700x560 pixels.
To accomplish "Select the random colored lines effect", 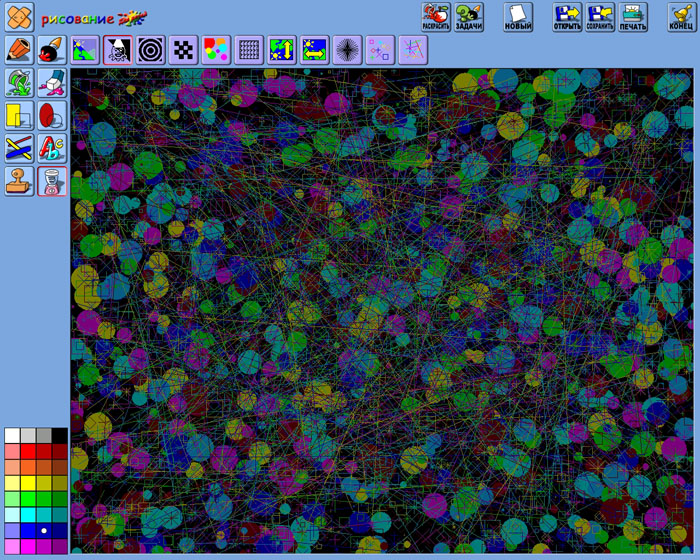I will tap(413, 50).
